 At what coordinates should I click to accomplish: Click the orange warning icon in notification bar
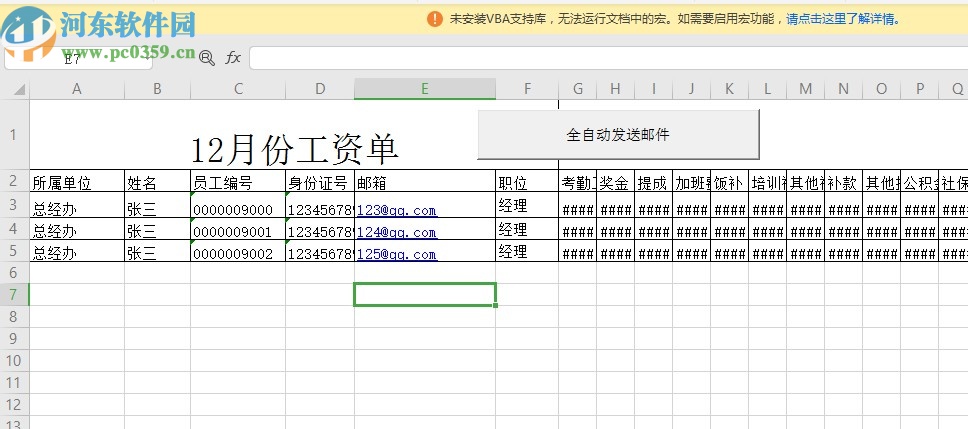[435, 19]
